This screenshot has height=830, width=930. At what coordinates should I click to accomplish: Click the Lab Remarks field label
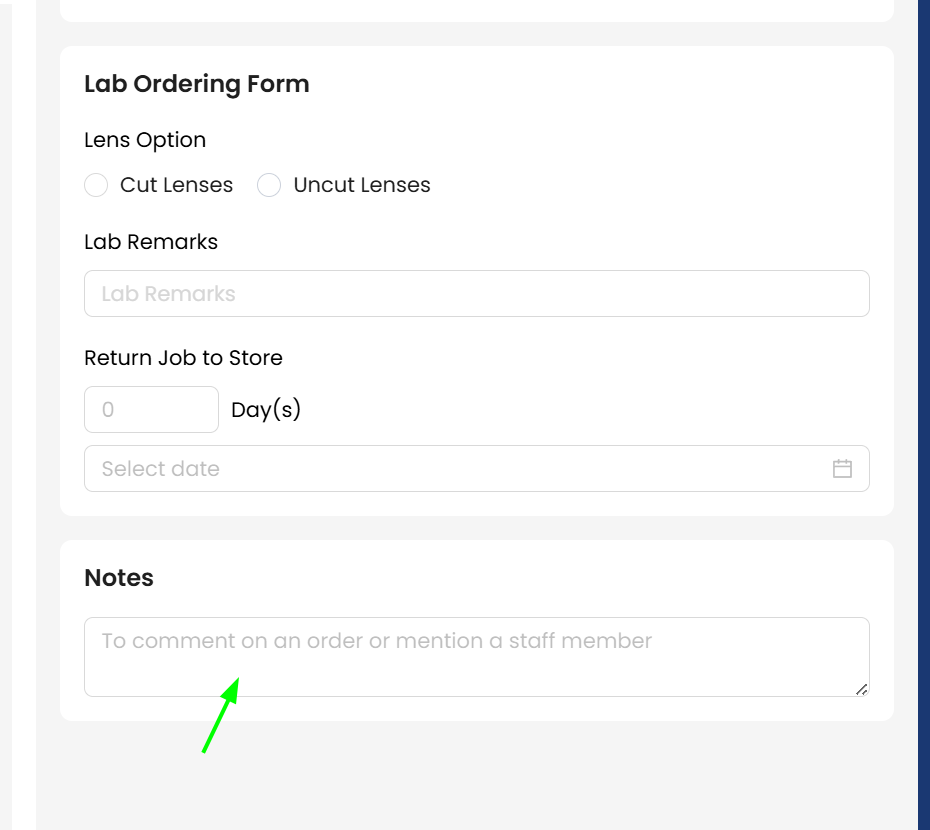point(151,242)
